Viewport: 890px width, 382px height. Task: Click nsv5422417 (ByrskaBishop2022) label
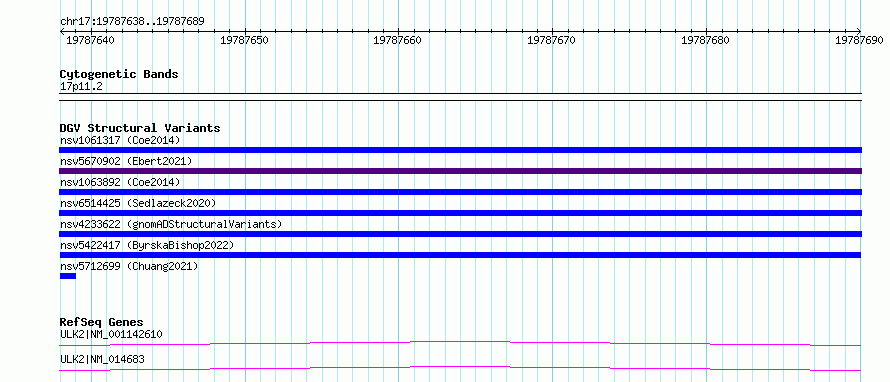click(147, 245)
